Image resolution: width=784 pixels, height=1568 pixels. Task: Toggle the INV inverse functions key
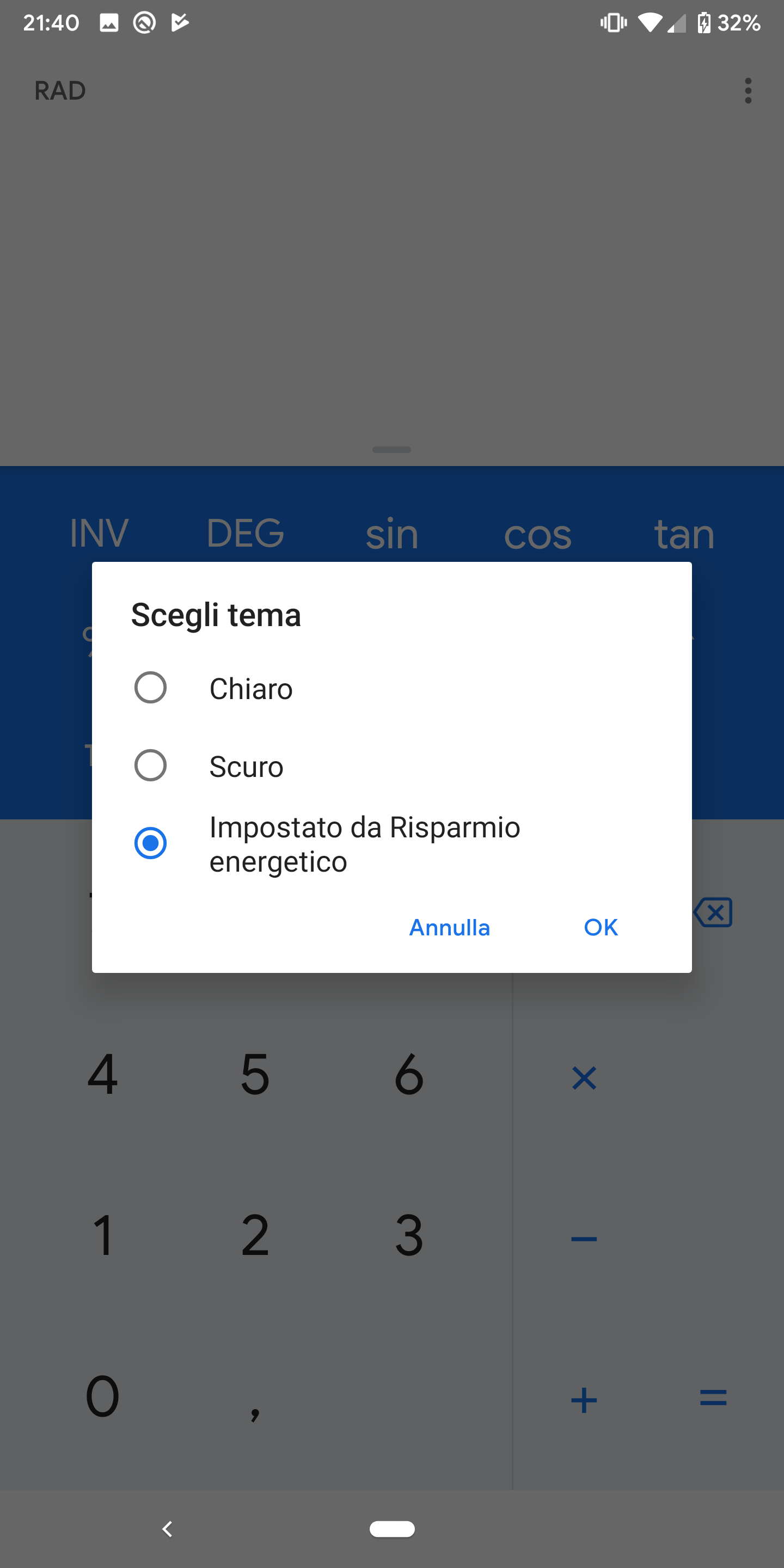point(99,532)
